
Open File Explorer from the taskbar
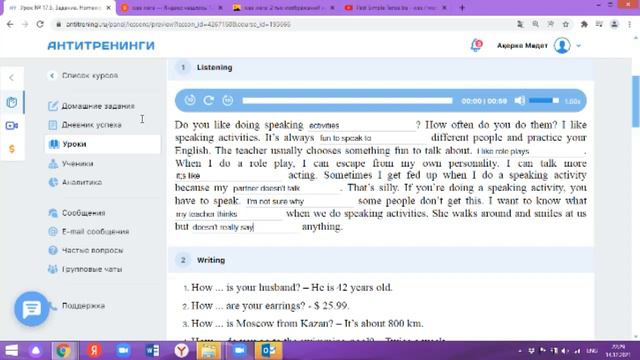tap(209, 351)
